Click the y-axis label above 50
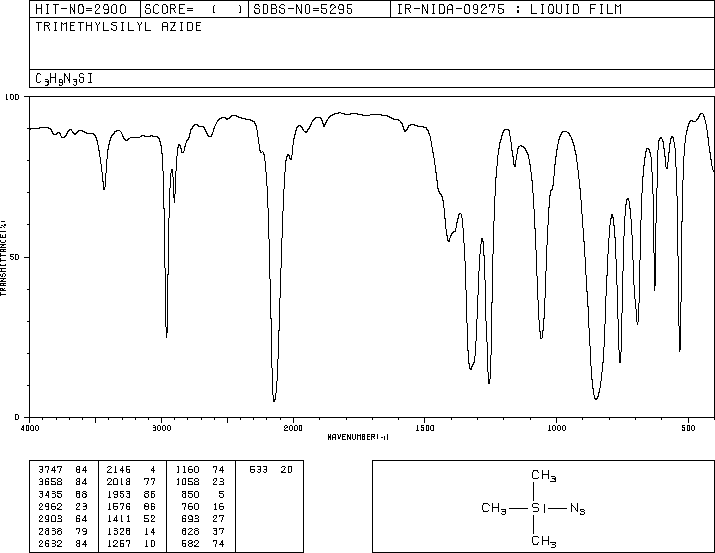 12,97
